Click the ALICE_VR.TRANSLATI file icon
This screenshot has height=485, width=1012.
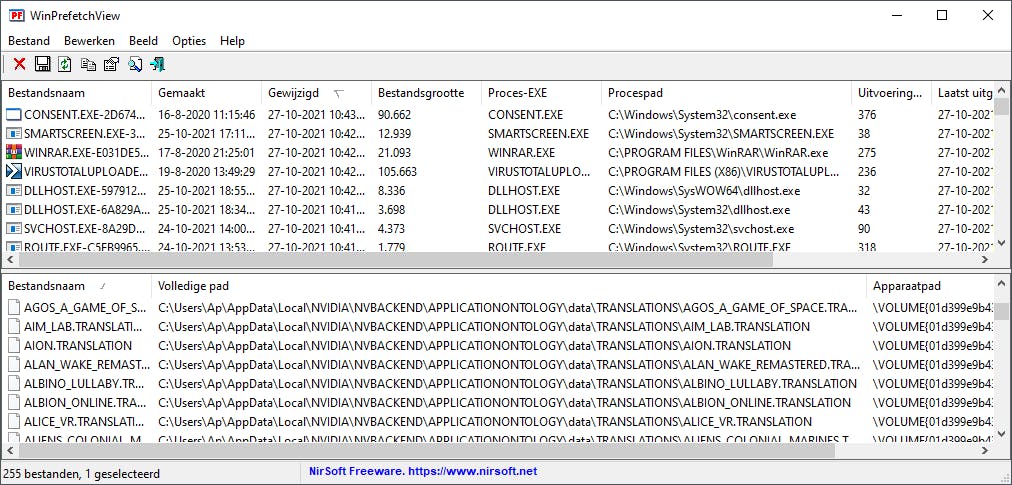[14, 422]
